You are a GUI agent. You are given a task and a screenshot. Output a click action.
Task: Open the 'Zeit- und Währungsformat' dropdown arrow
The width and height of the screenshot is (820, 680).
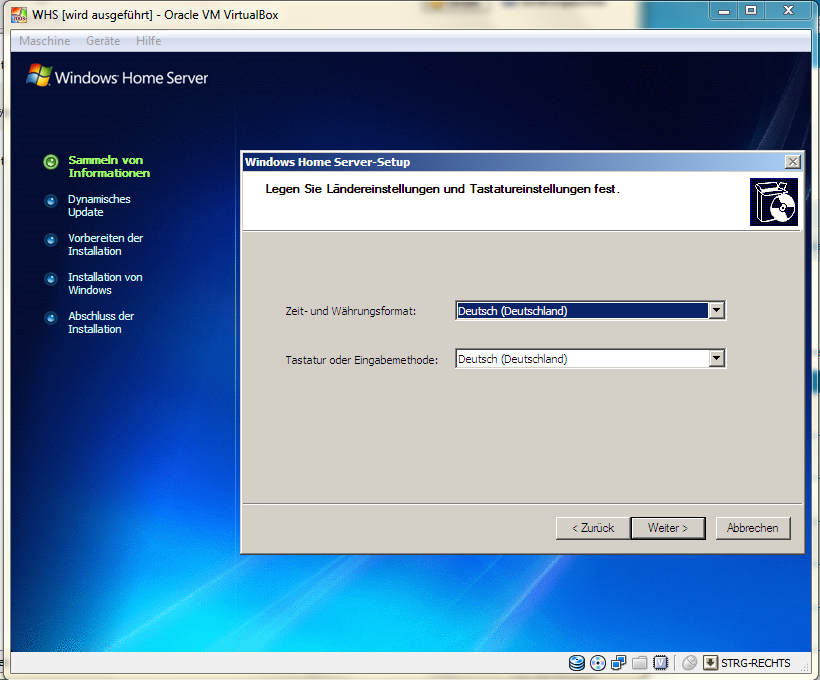[716, 310]
